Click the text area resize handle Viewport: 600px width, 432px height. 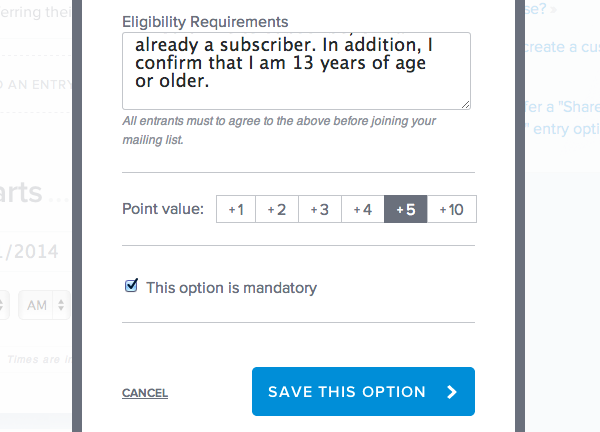pos(465,103)
